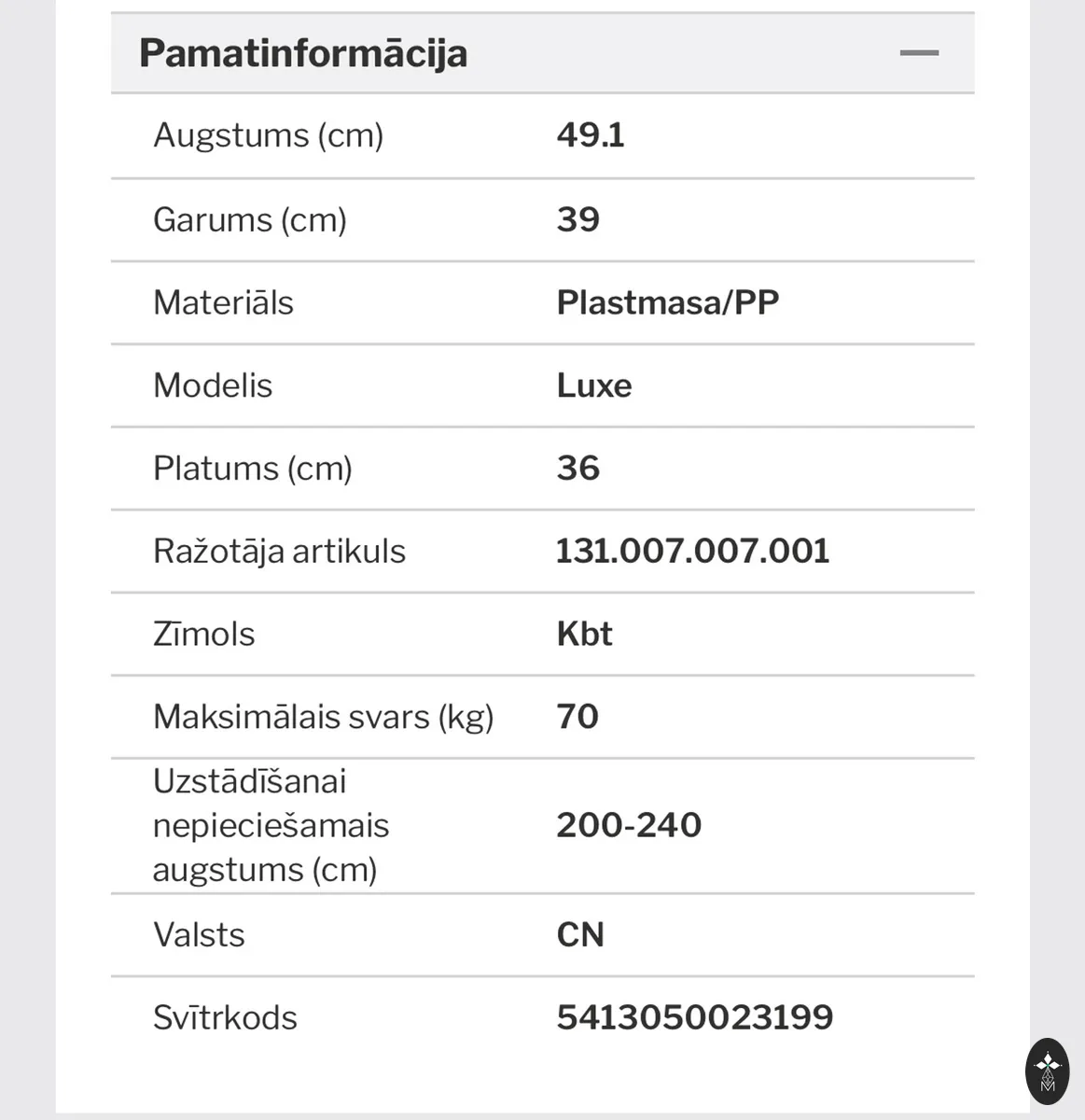This screenshot has width=1085, height=1120.
Task: Click the Modelis label
Action: pyautogui.click(x=213, y=385)
